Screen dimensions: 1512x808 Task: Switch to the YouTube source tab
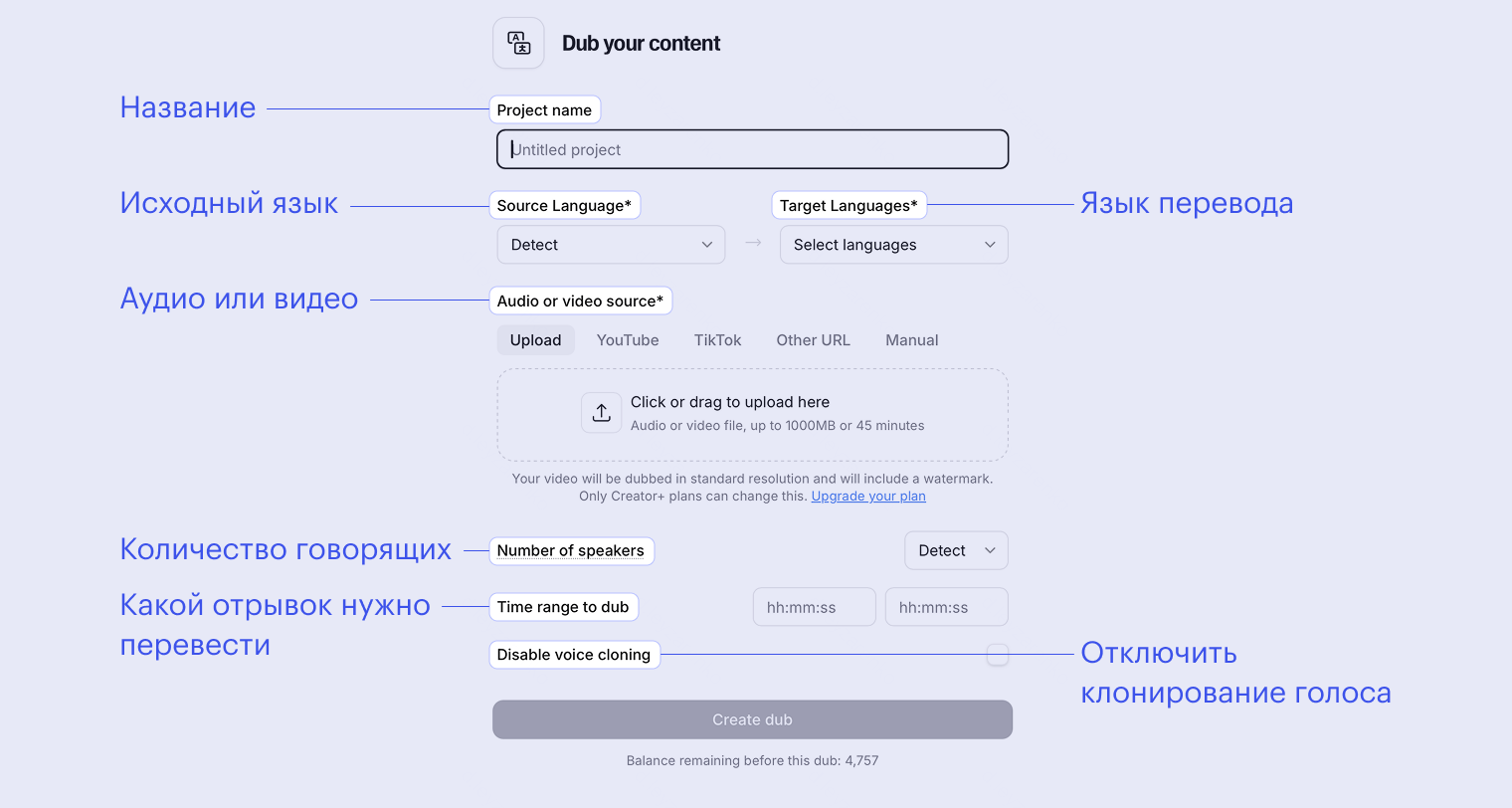pos(628,339)
